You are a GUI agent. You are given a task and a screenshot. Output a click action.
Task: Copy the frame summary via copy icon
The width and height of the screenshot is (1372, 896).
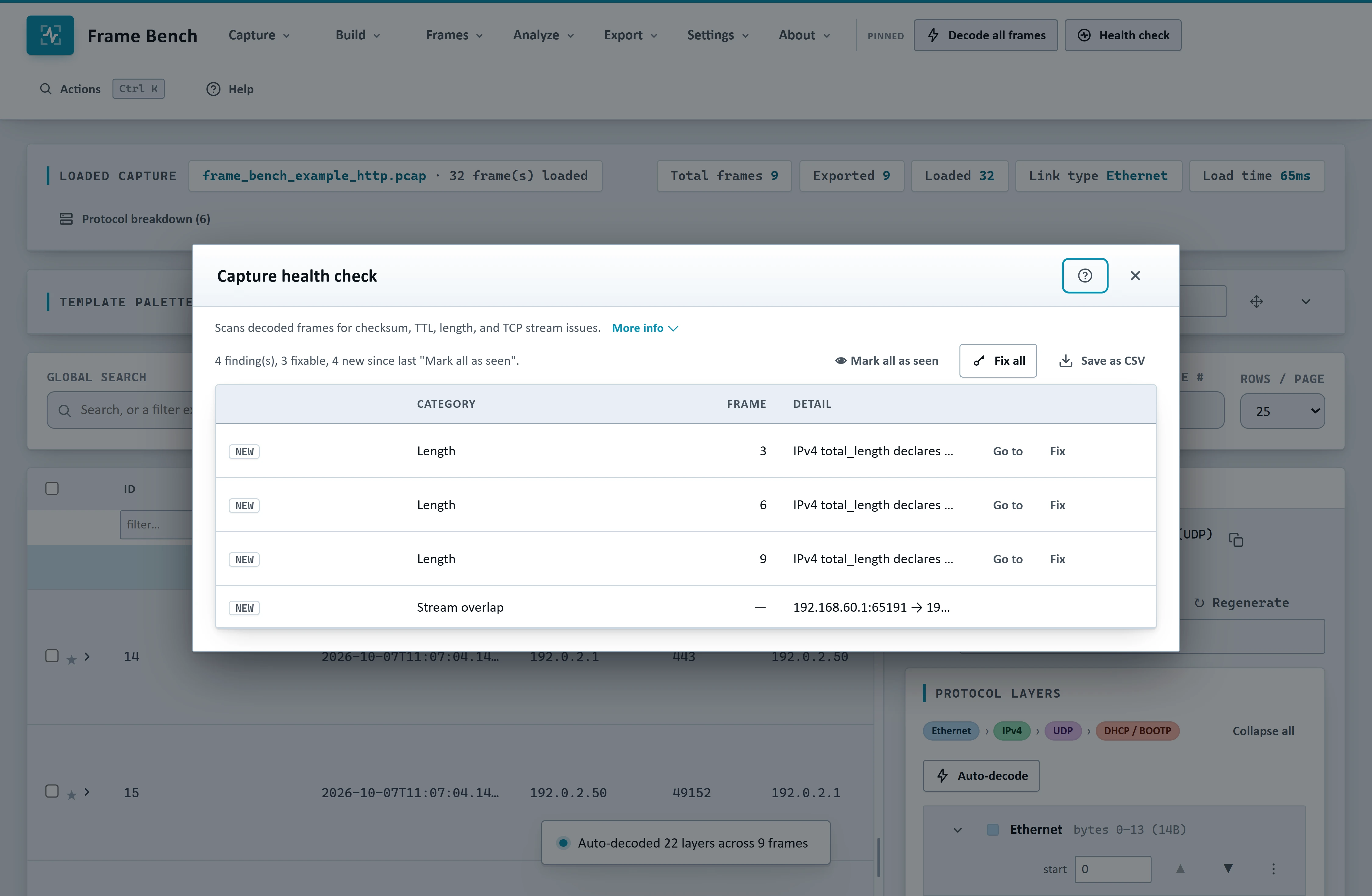coord(1236,539)
